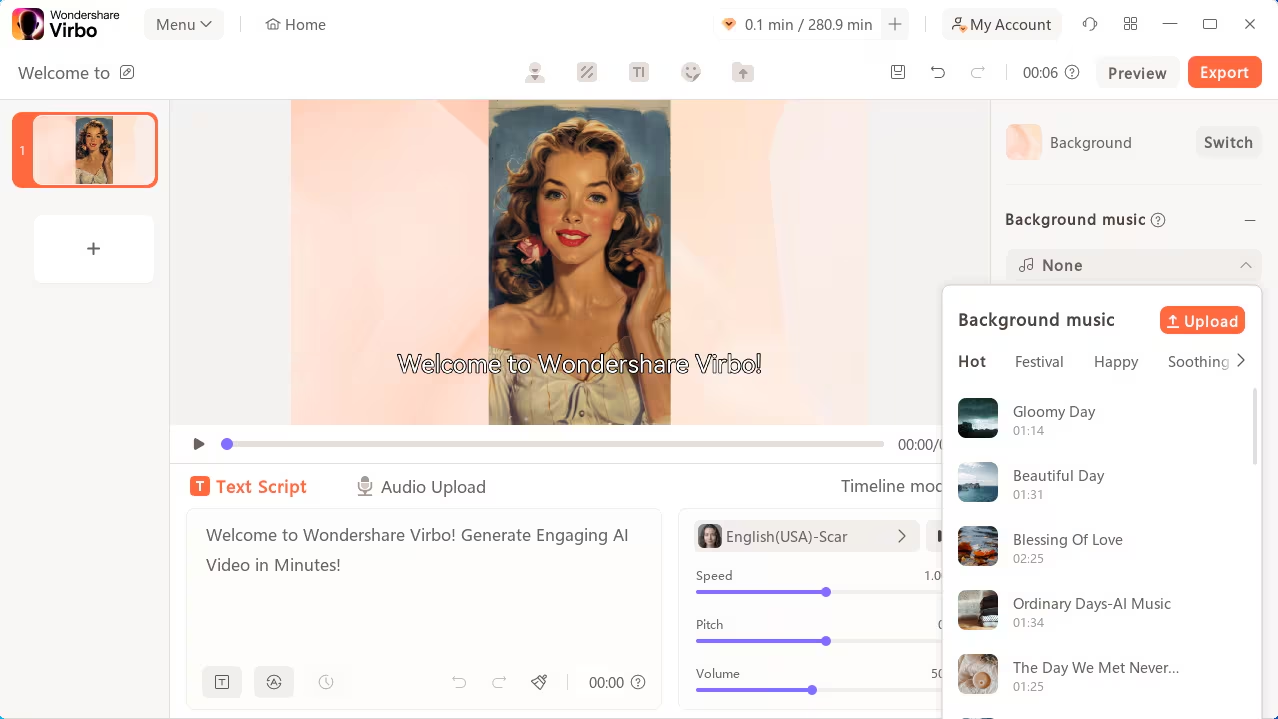The image size is (1278, 719).
Task: Click the Background color thumbnail
Action: (1023, 142)
